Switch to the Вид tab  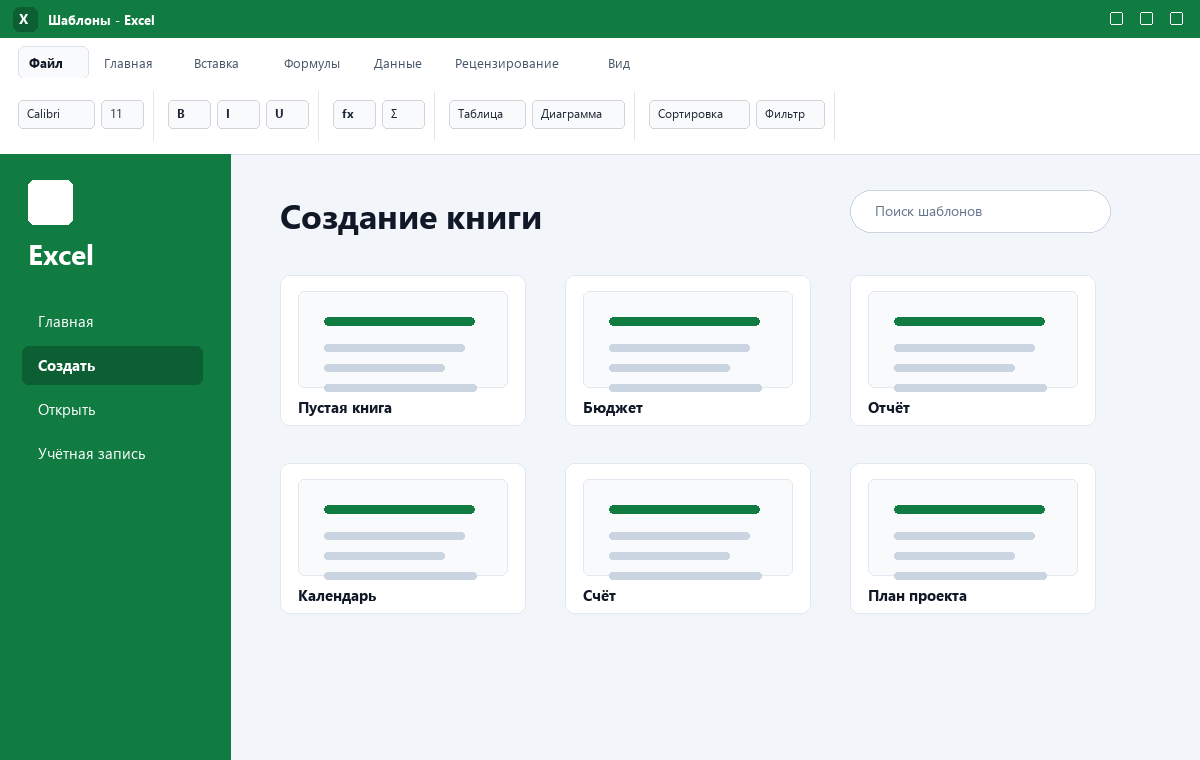619,63
